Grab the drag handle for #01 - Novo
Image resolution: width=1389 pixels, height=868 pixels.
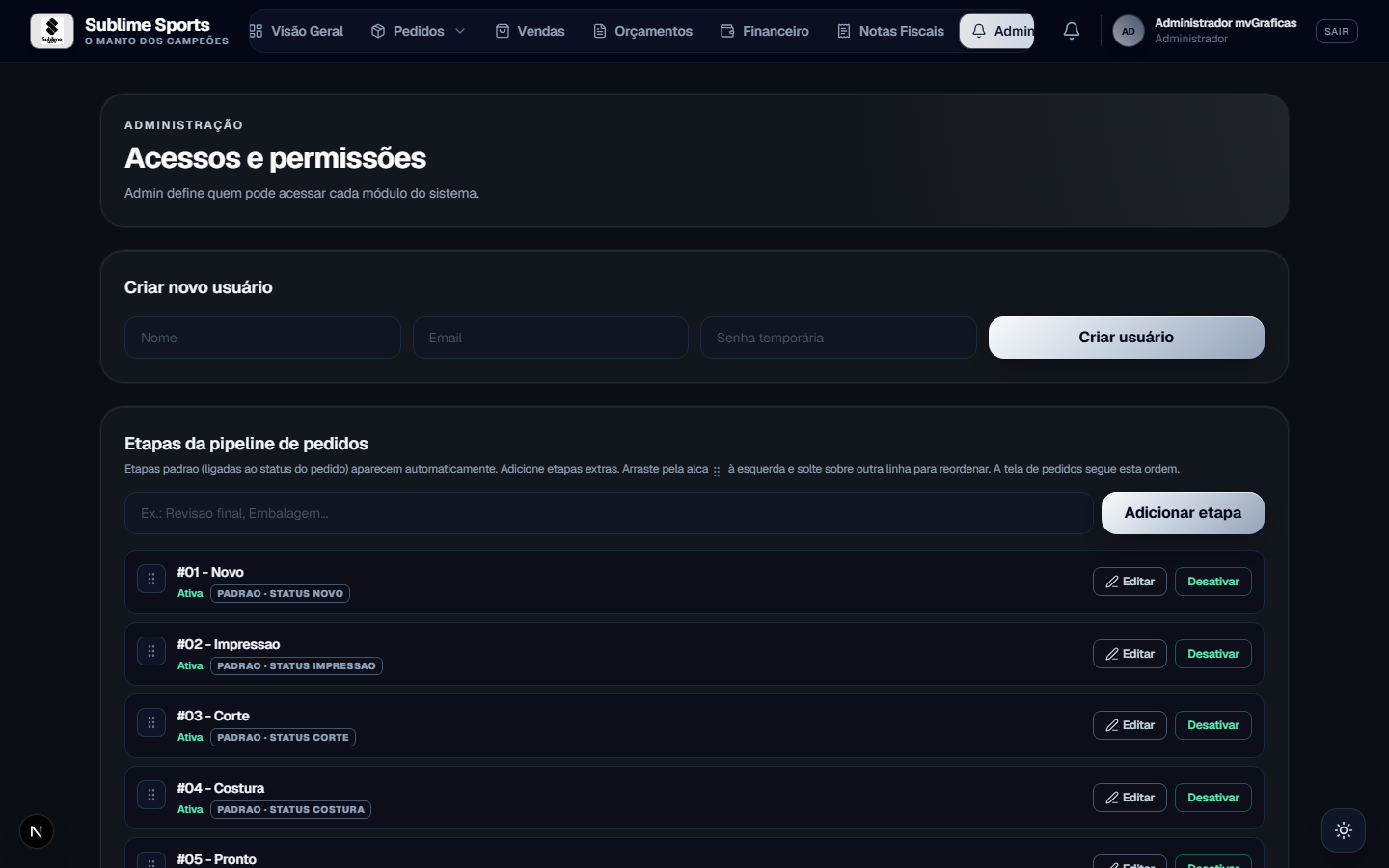click(151, 579)
